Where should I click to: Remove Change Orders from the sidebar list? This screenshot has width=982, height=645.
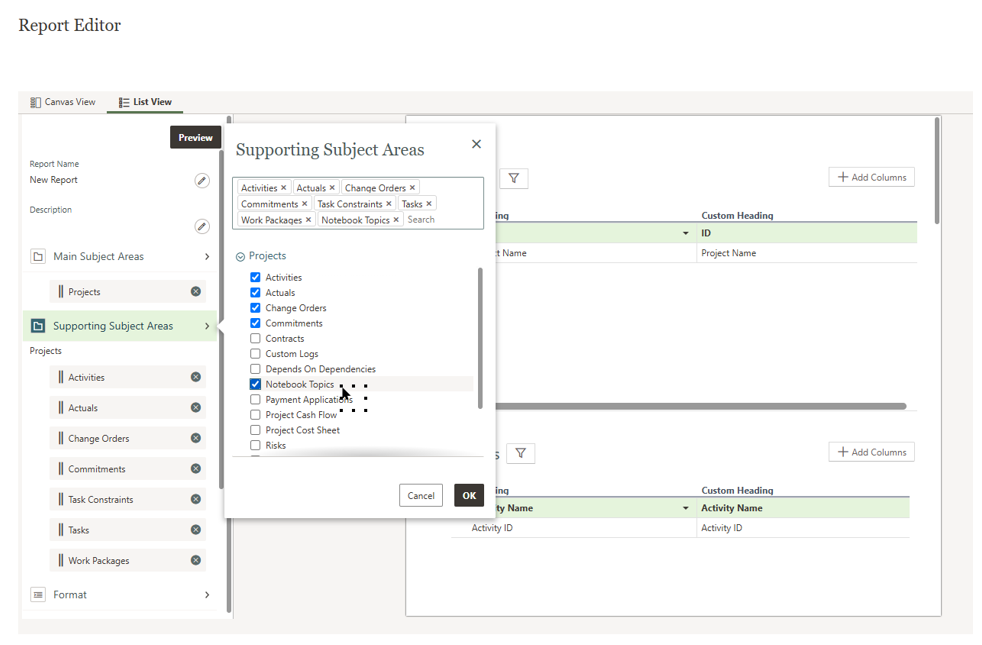pyautogui.click(x=196, y=438)
